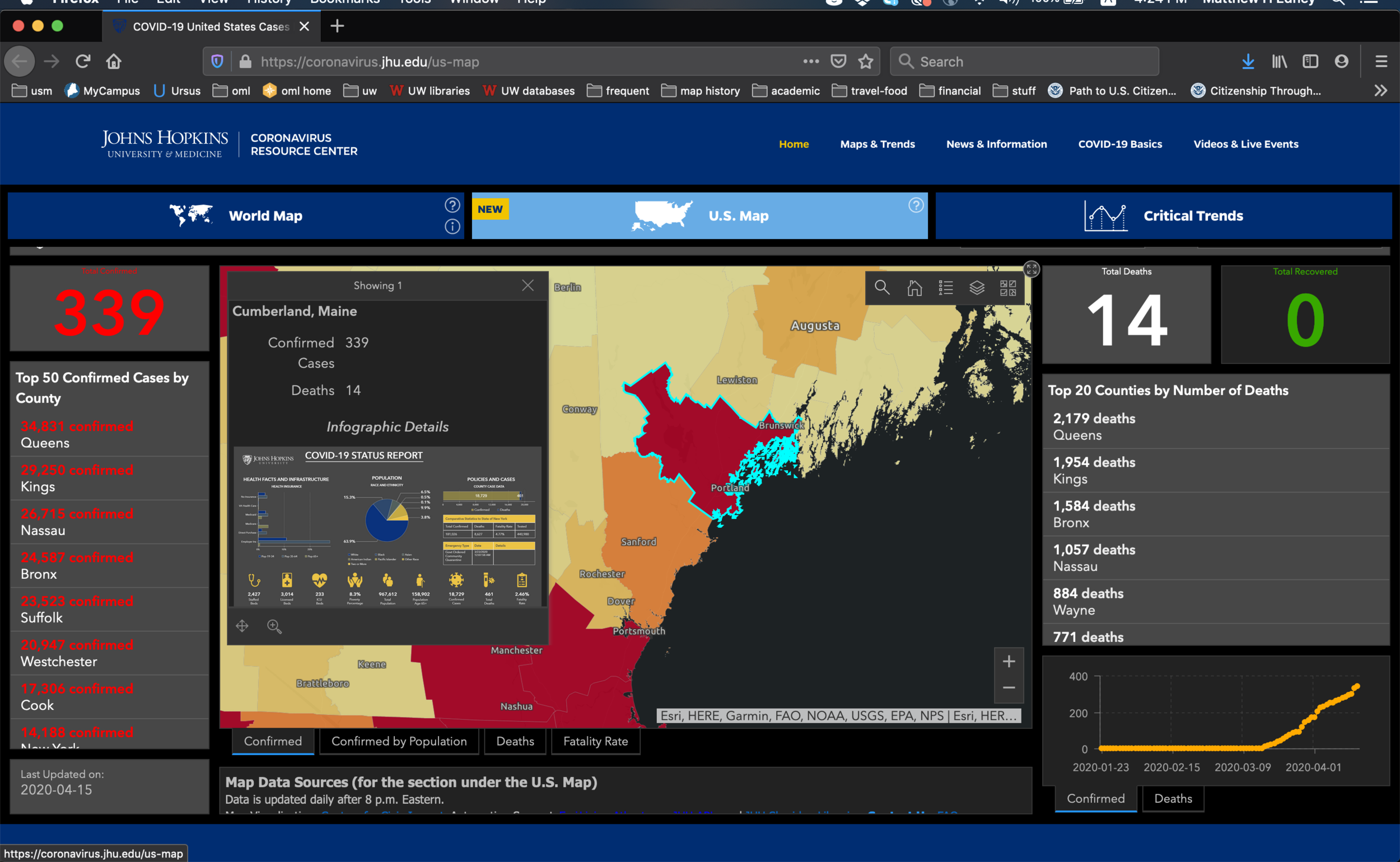Reload the page in Firefox
The height and width of the screenshot is (862, 1400).
[83, 61]
